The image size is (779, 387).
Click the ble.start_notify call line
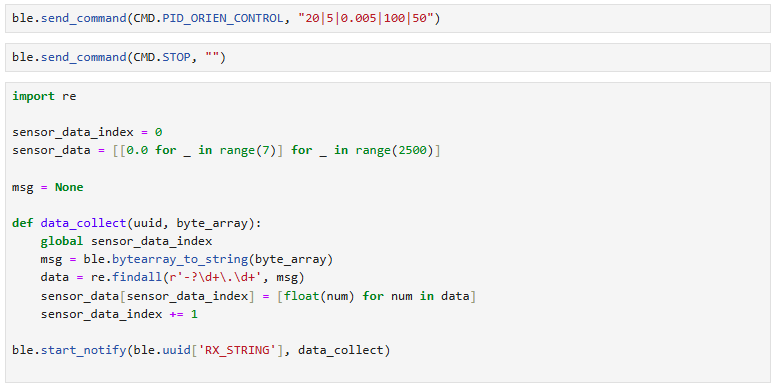pyautogui.click(x=201, y=351)
